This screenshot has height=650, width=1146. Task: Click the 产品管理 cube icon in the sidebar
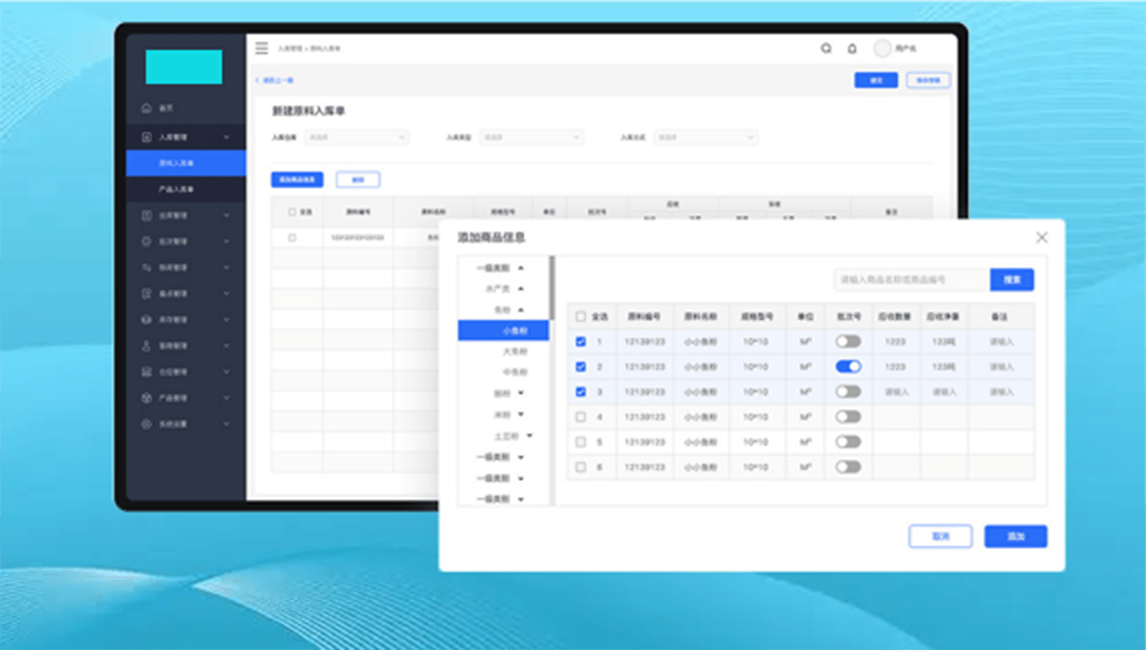tap(146, 398)
